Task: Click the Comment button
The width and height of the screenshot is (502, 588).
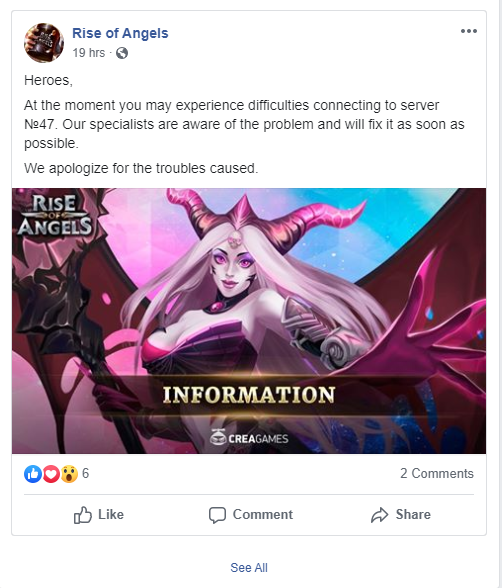Action: [x=251, y=514]
